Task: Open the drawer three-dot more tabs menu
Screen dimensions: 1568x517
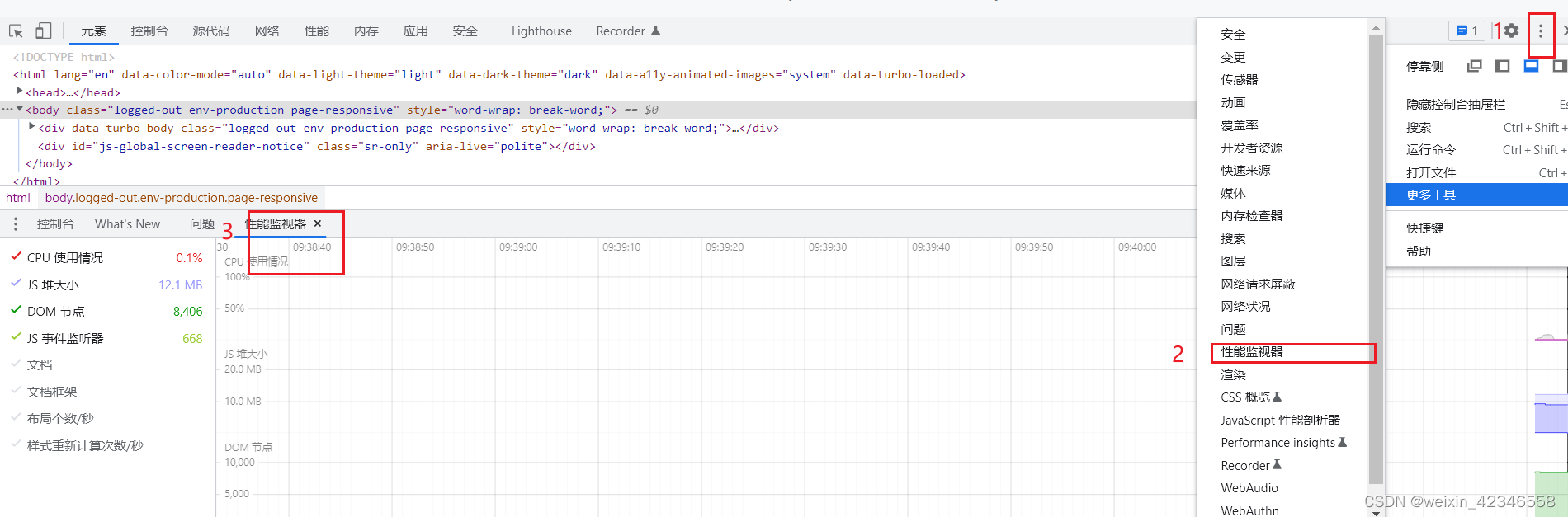Action: coord(15,224)
